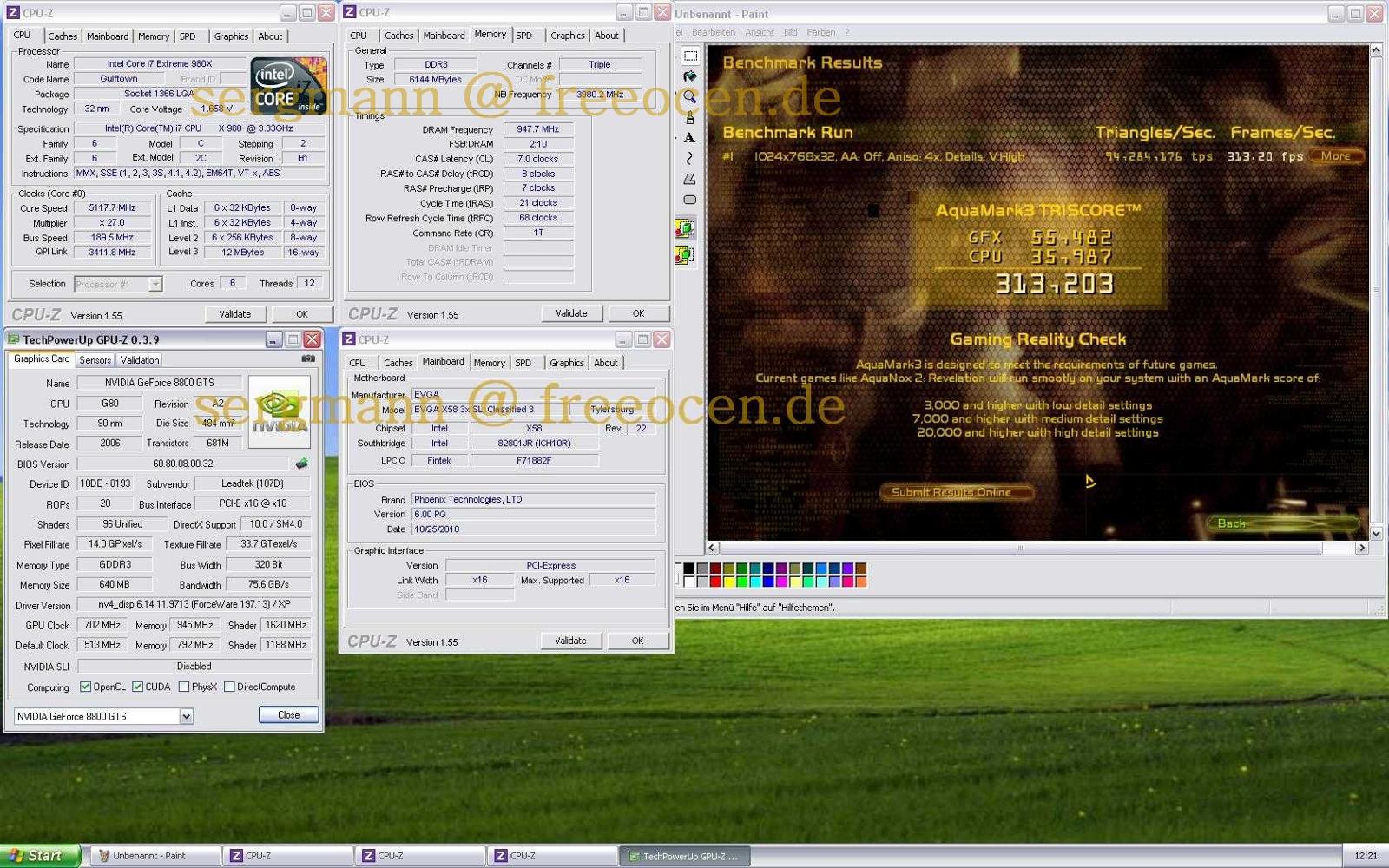Open the Start menu
1389x868 pixels.
click(x=40, y=855)
